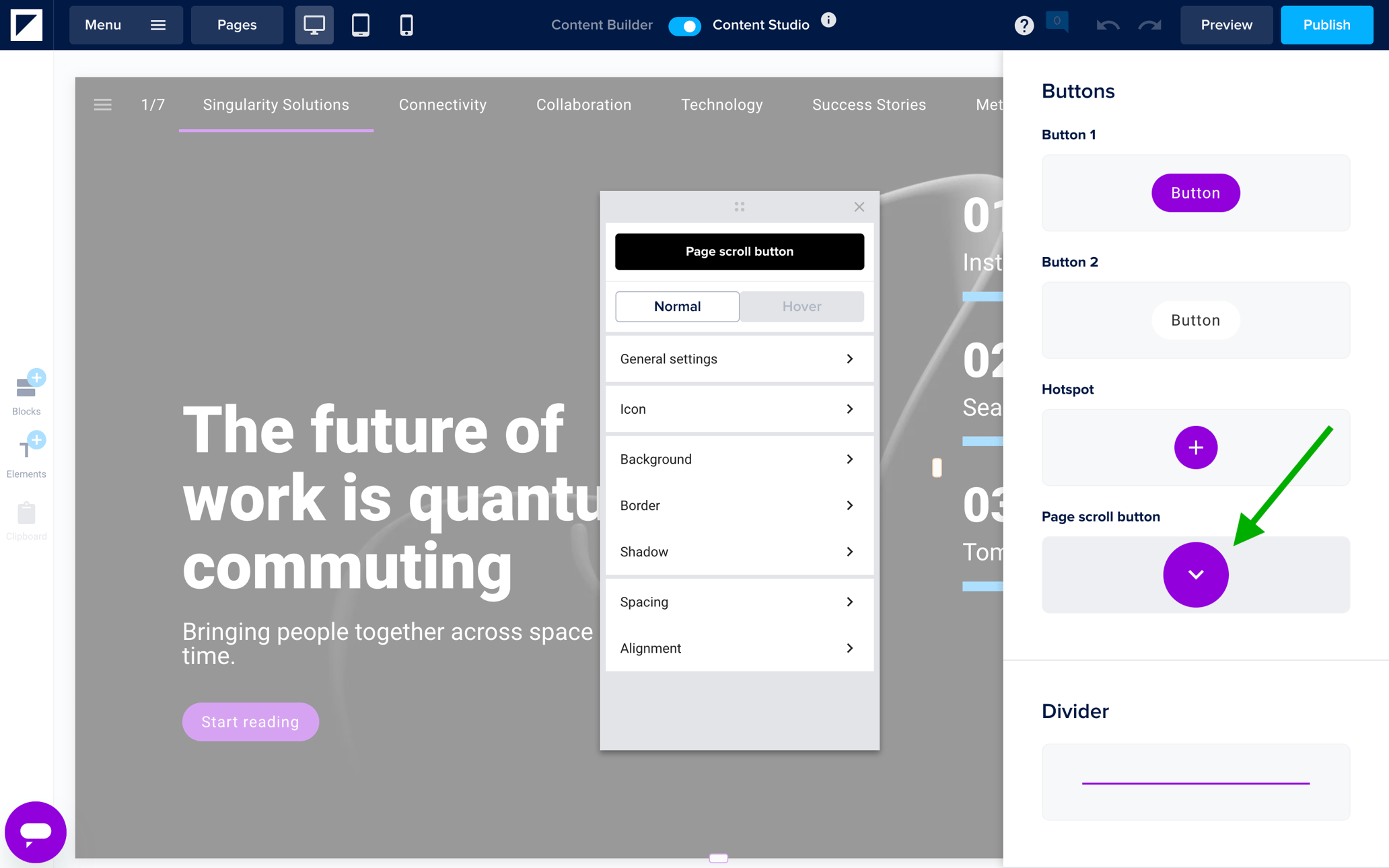Click the Start reading button

click(x=250, y=722)
